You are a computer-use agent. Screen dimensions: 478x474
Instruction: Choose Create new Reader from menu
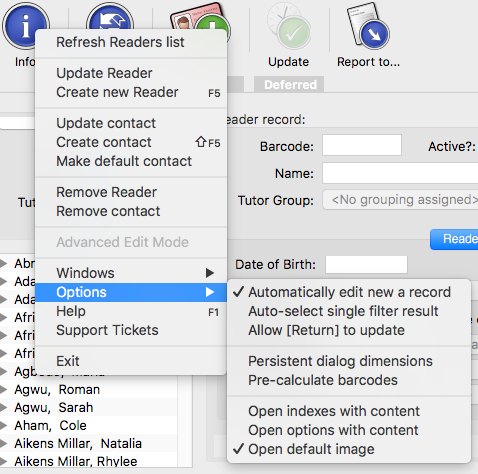(x=131, y=92)
